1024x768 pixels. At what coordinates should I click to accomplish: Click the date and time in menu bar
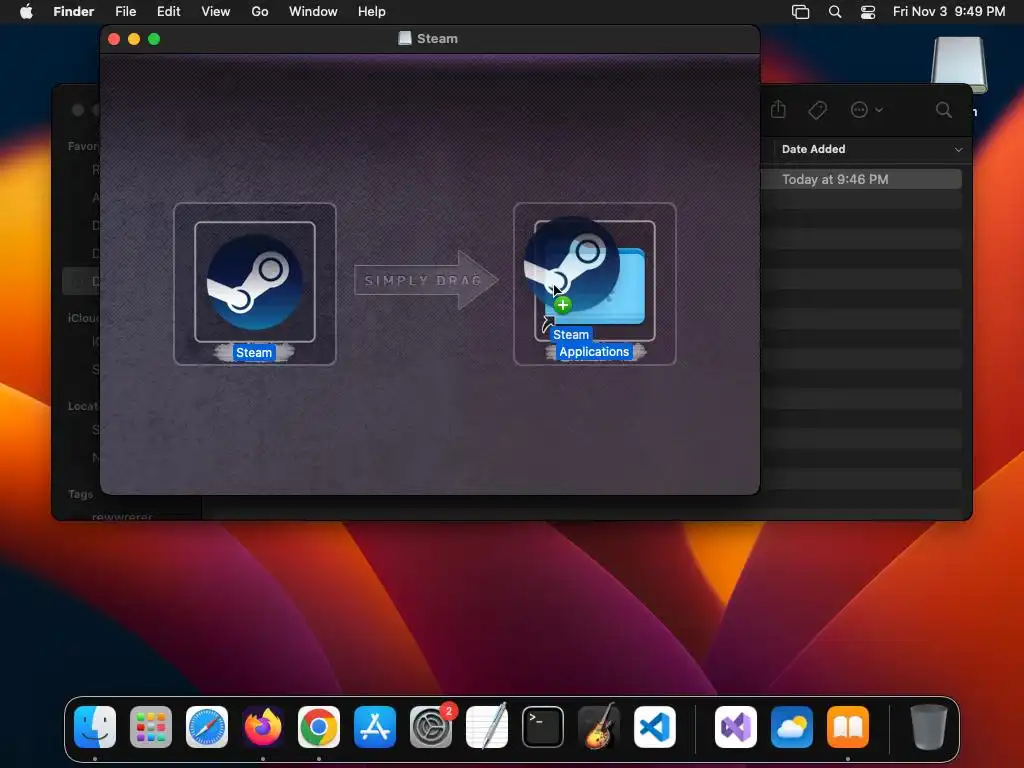point(949,11)
